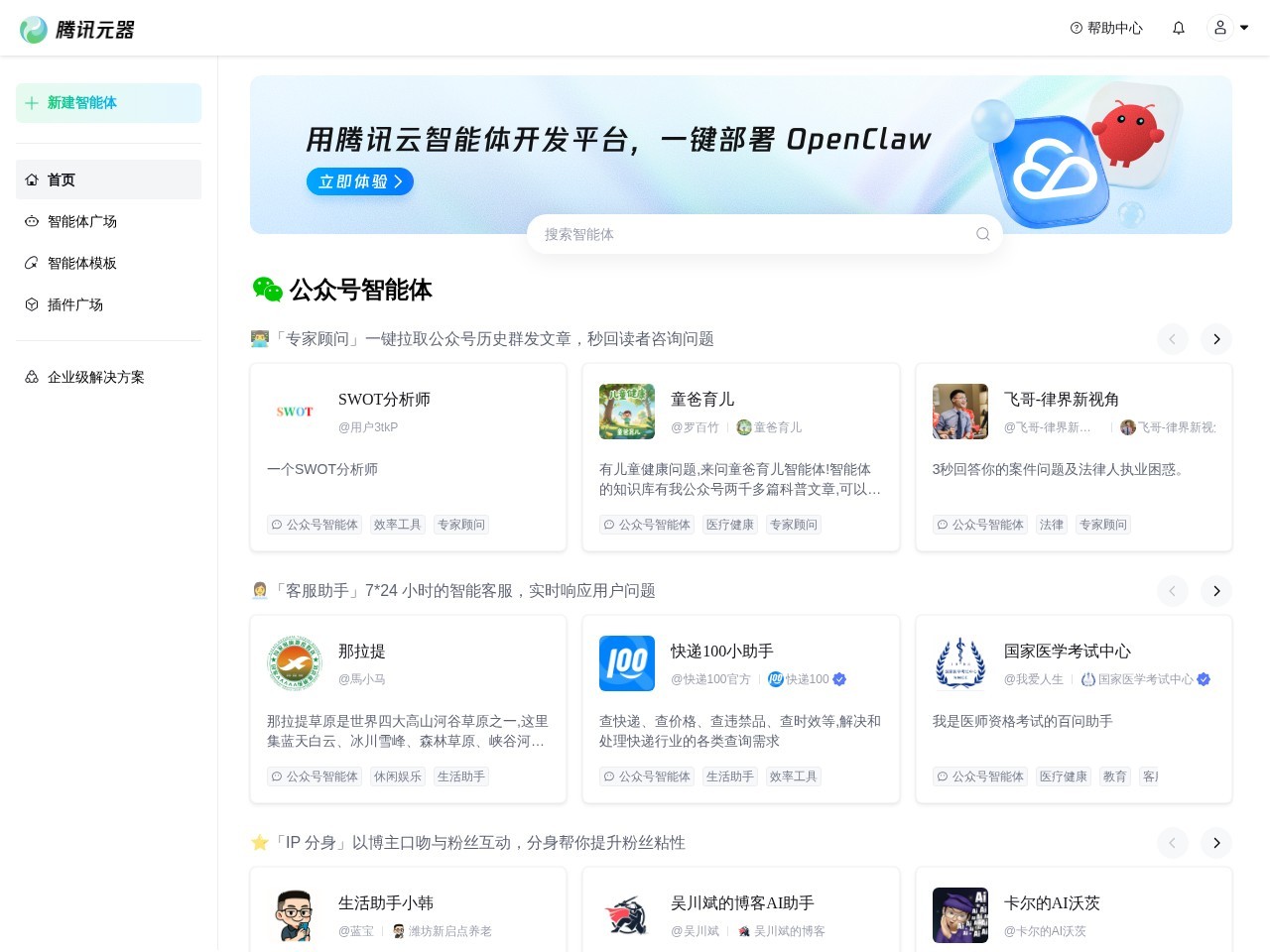The width and height of the screenshot is (1270, 952).
Task: Show previous cards in IP 分身 row
Action: pos(1173,843)
